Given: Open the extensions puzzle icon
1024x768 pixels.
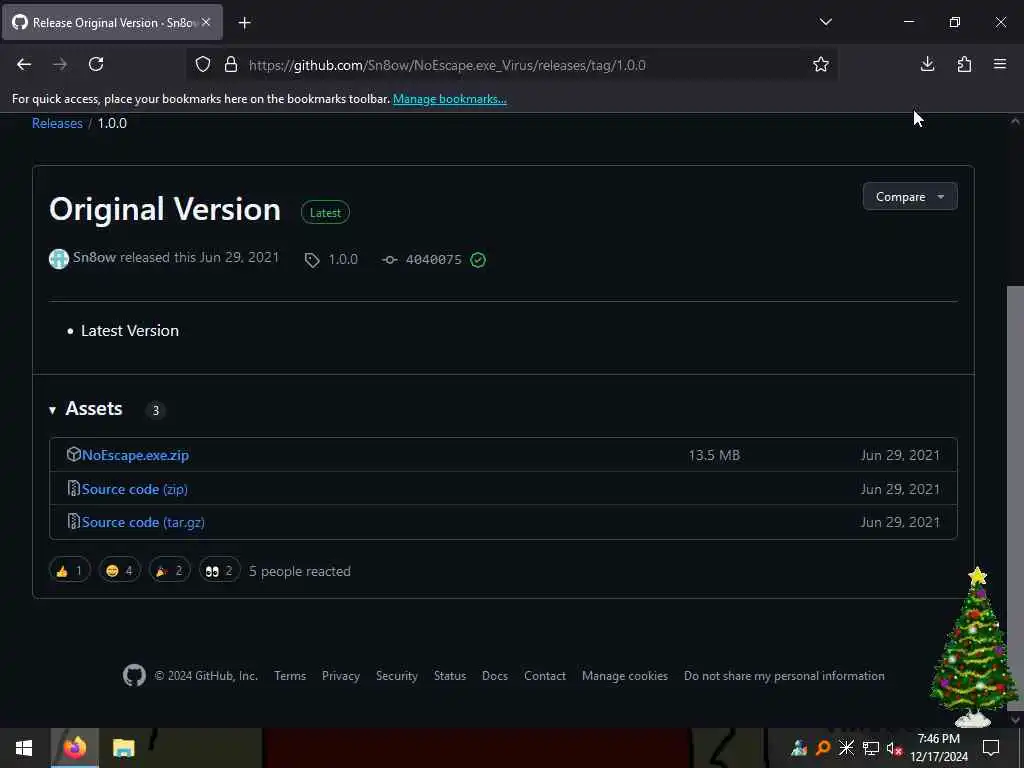Looking at the screenshot, I should coord(964,64).
